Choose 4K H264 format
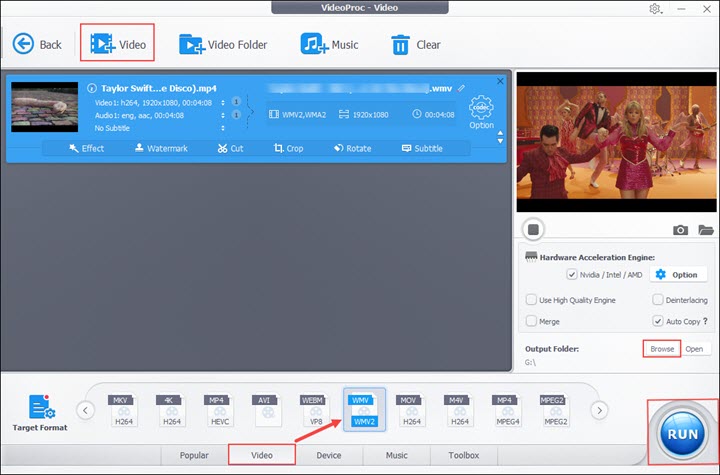 click(172, 410)
